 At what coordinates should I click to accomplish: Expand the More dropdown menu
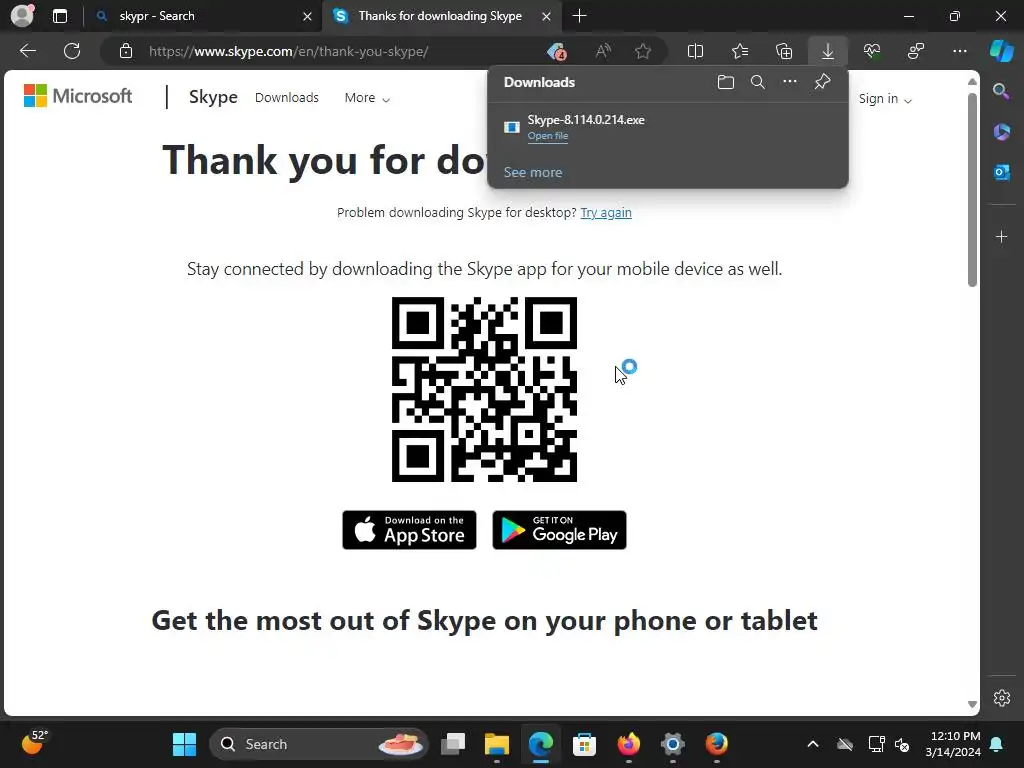click(367, 98)
